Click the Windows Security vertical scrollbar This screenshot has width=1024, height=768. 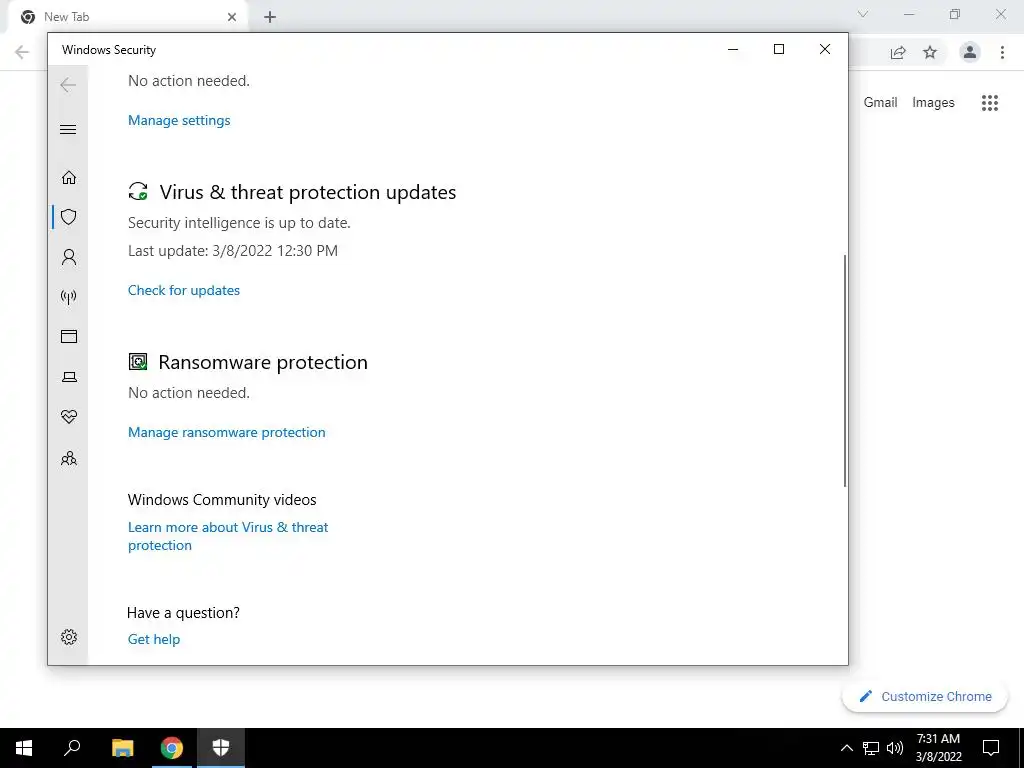tap(844, 370)
